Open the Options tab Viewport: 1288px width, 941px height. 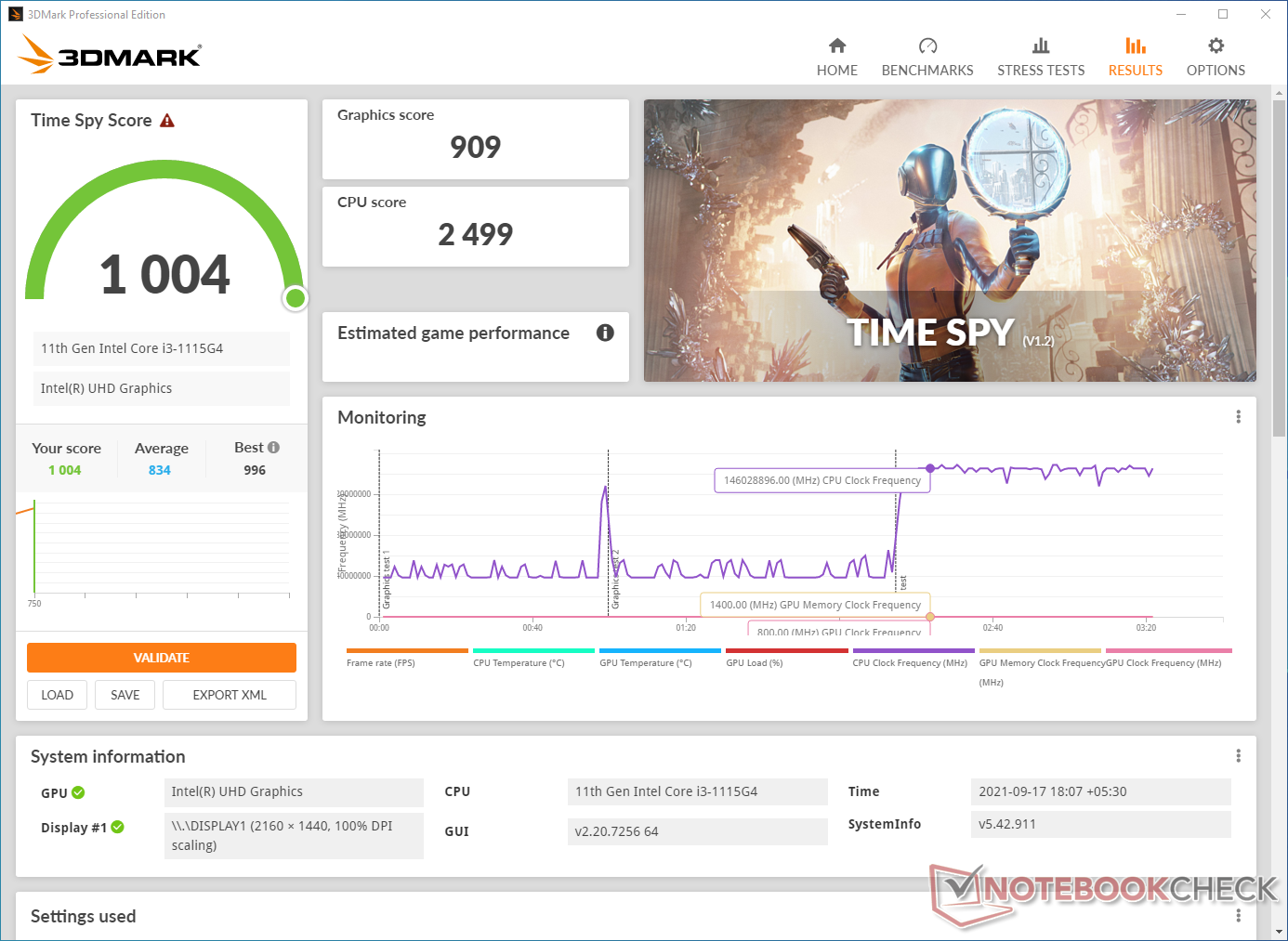click(x=1216, y=58)
